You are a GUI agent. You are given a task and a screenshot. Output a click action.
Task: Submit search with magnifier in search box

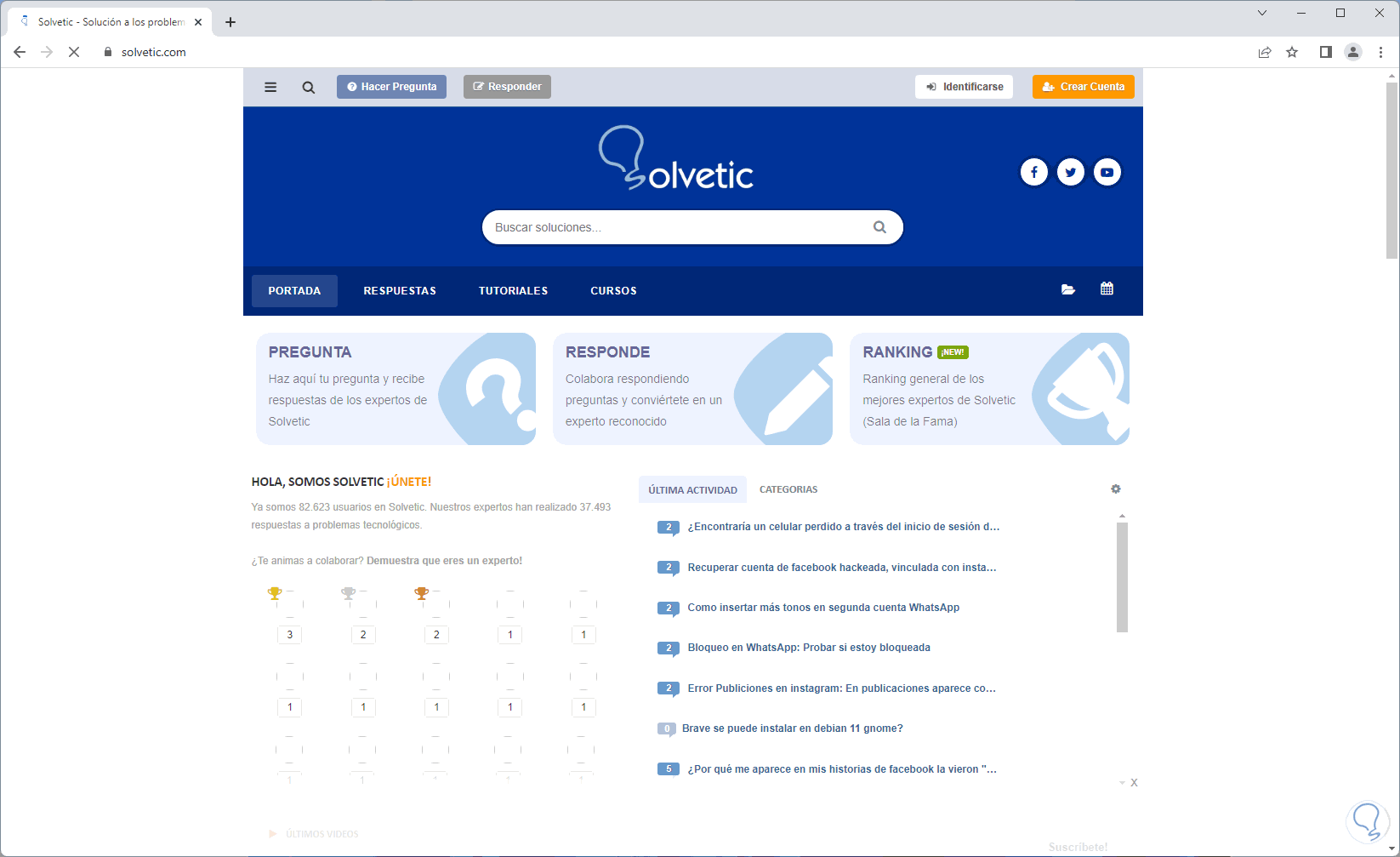(x=879, y=227)
